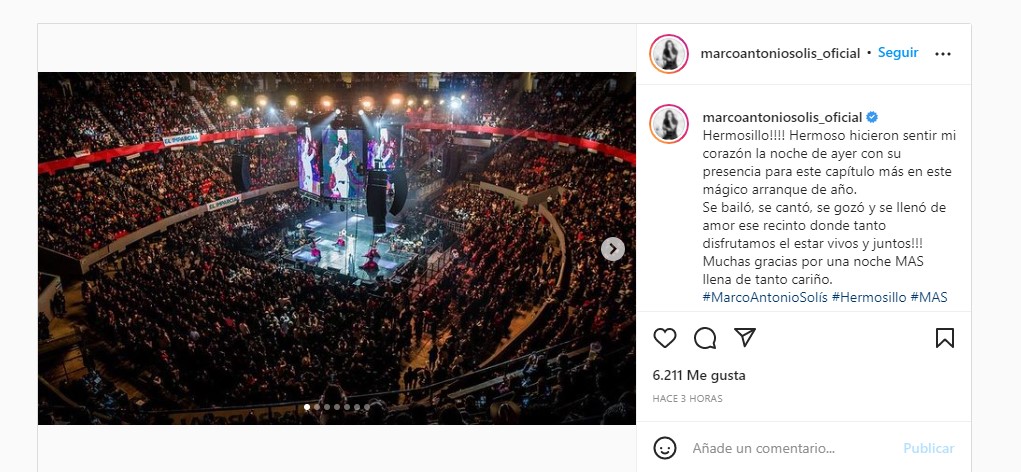The width and height of the screenshot is (1021, 472).
Task: Go to next photo with arrow
Action: (x=613, y=249)
